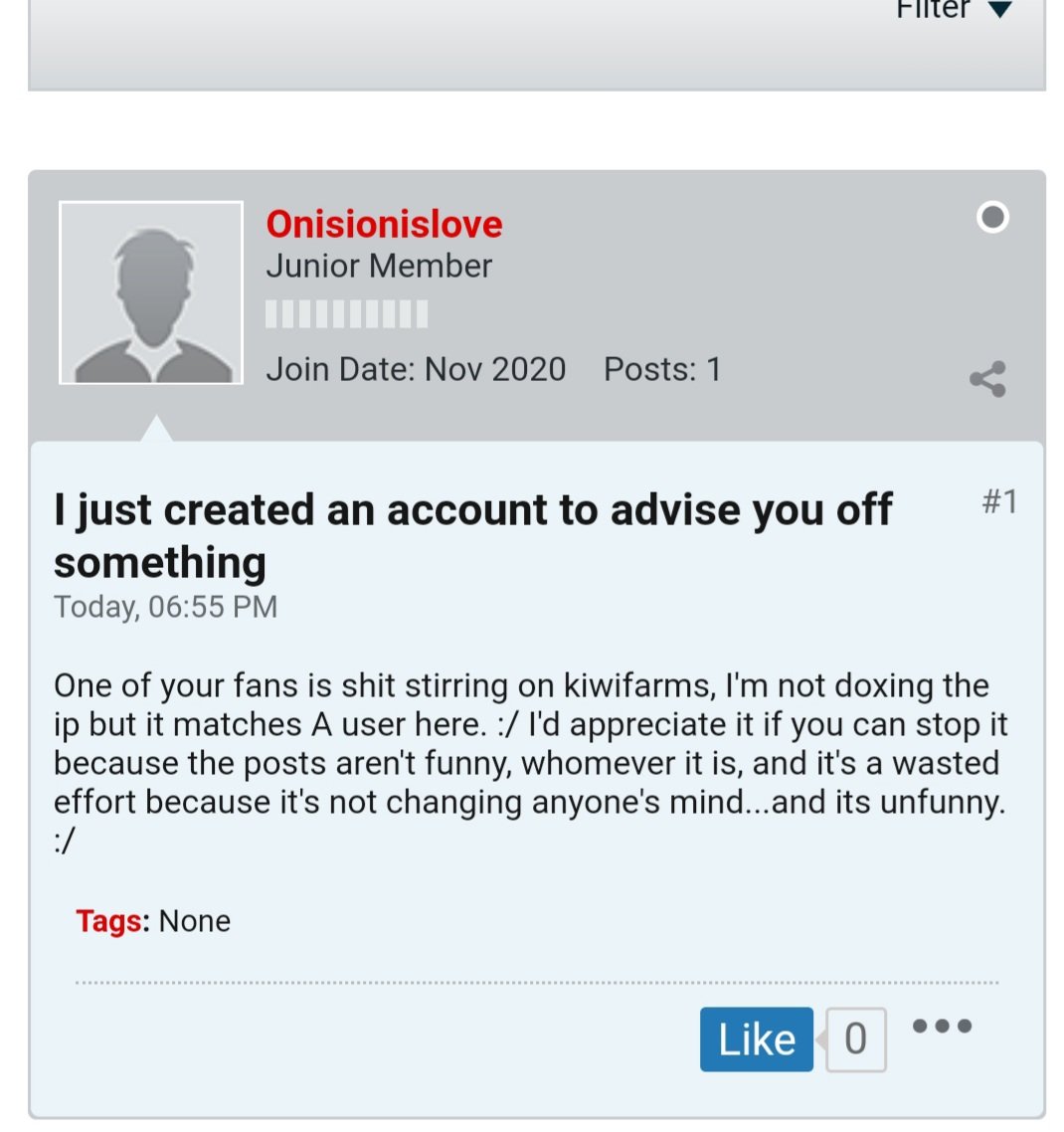1064x1132 pixels.
Task: Click the Today, 06:55 PM timestamp
Action: tap(165, 607)
